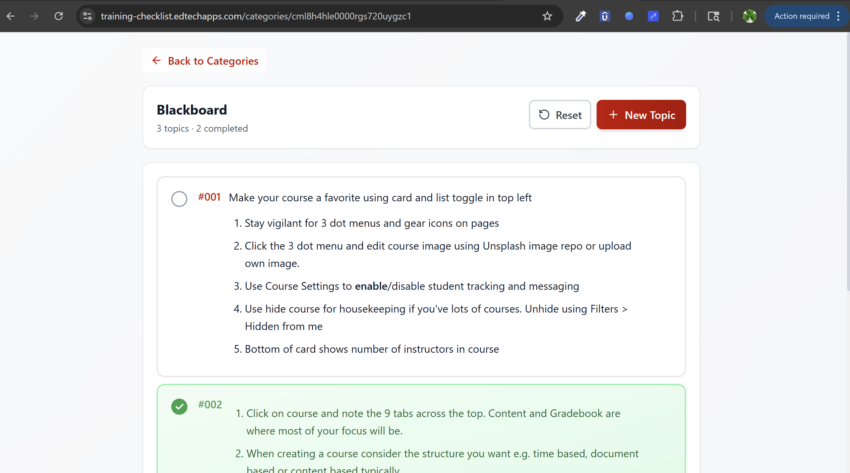Click the blue circle extension icon

pyautogui.click(x=629, y=16)
